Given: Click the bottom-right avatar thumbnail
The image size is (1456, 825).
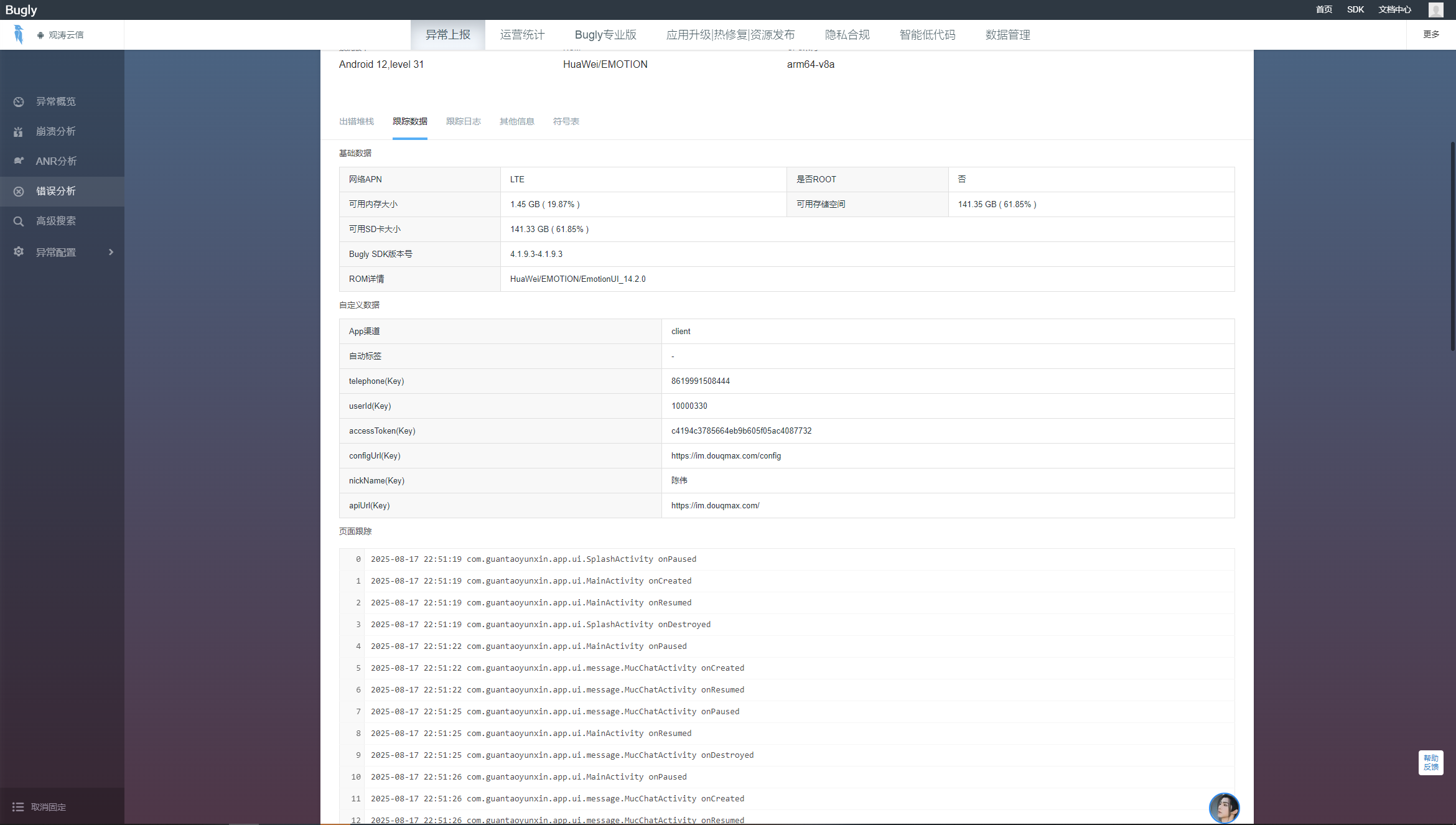Looking at the screenshot, I should coord(1224,808).
